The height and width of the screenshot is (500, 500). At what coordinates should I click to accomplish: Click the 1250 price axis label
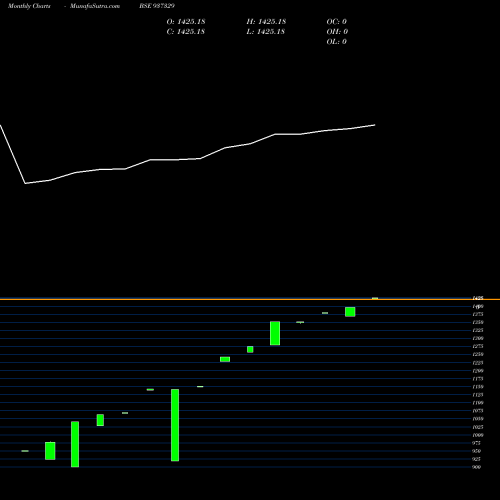(x=478, y=354)
